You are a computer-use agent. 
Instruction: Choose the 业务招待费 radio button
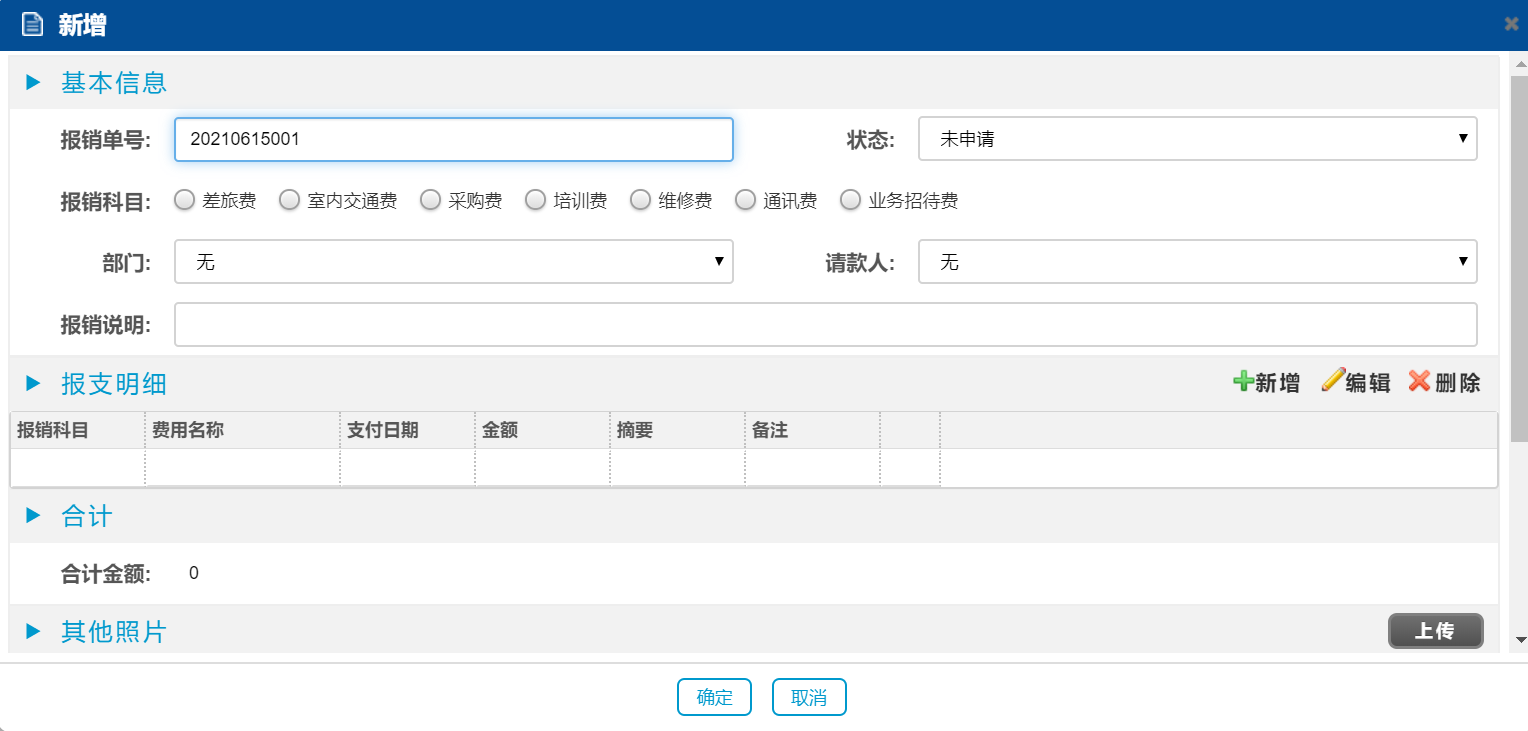pyautogui.click(x=850, y=201)
